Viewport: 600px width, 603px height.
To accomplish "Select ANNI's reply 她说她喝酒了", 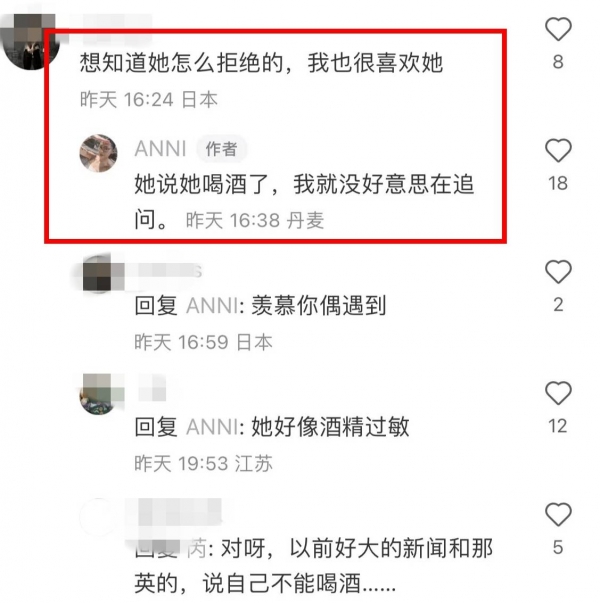I will coord(304,201).
